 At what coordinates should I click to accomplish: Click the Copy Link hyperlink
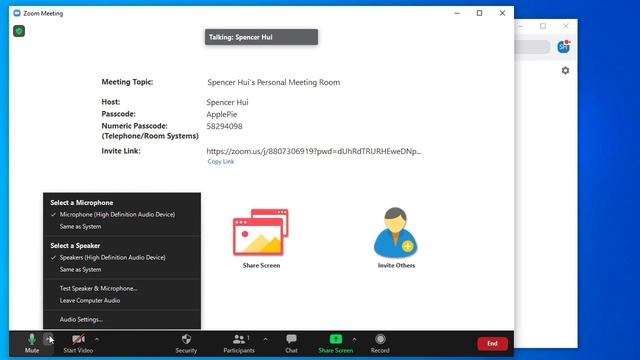coord(220,162)
